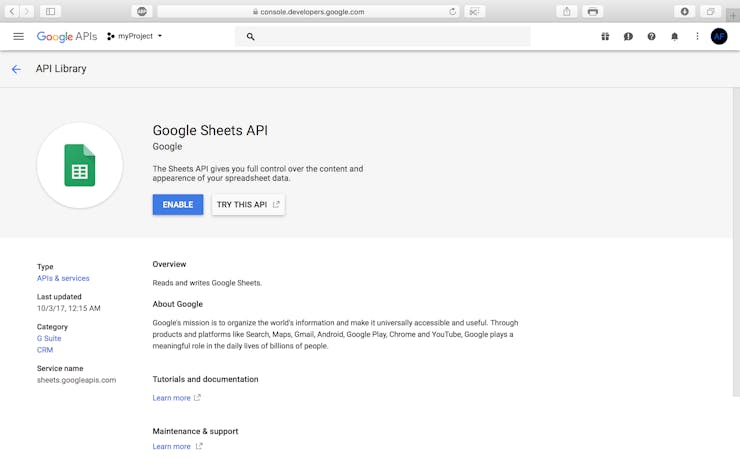
Task: Click the browser extension icon left of address bar
Action: (x=142, y=11)
